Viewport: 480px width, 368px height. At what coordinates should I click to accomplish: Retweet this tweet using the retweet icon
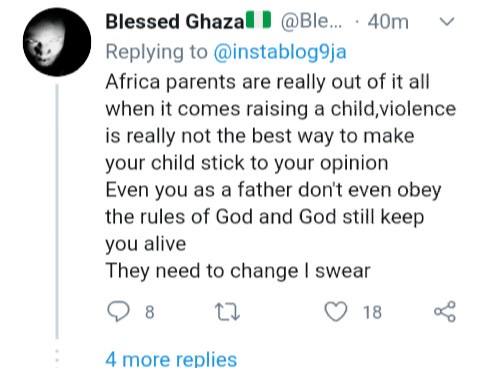pyautogui.click(x=227, y=312)
